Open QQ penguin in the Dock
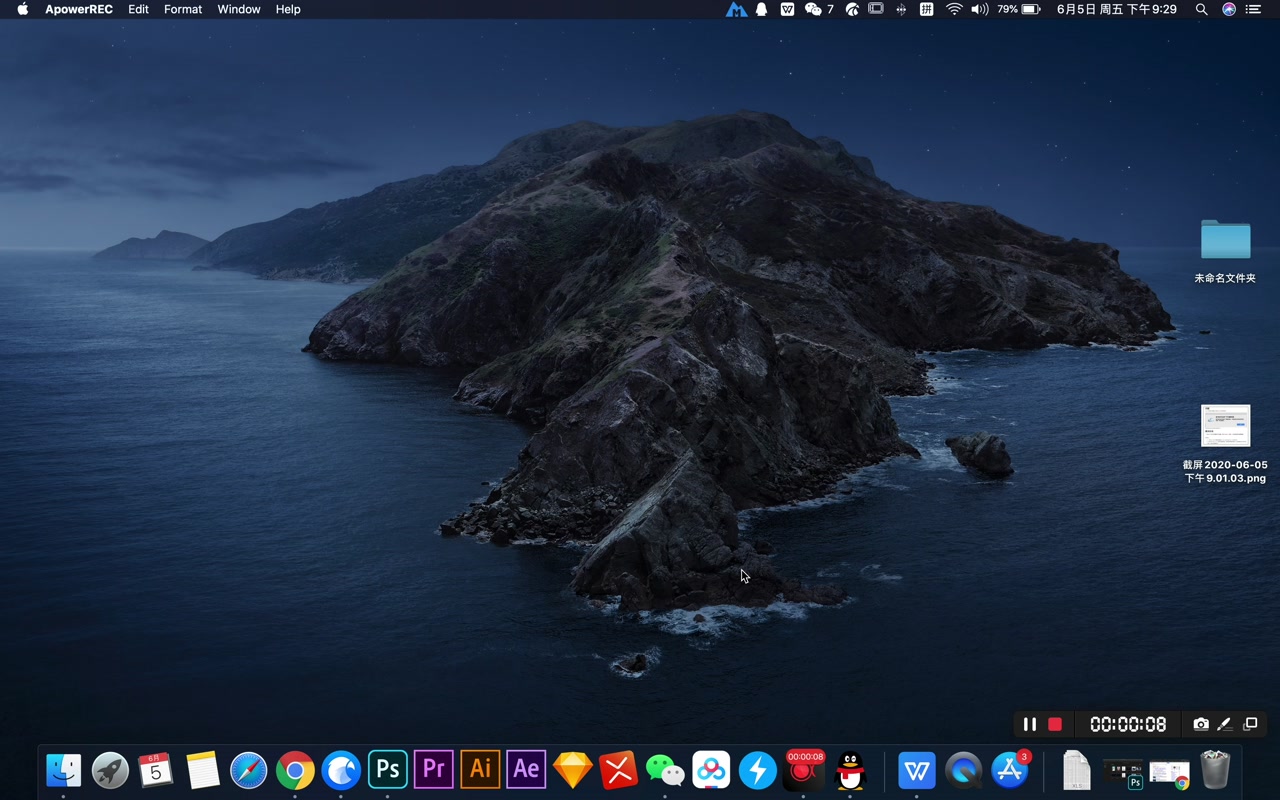Image resolution: width=1280 pixels, height=800 pixels. [x=850, y=770]
